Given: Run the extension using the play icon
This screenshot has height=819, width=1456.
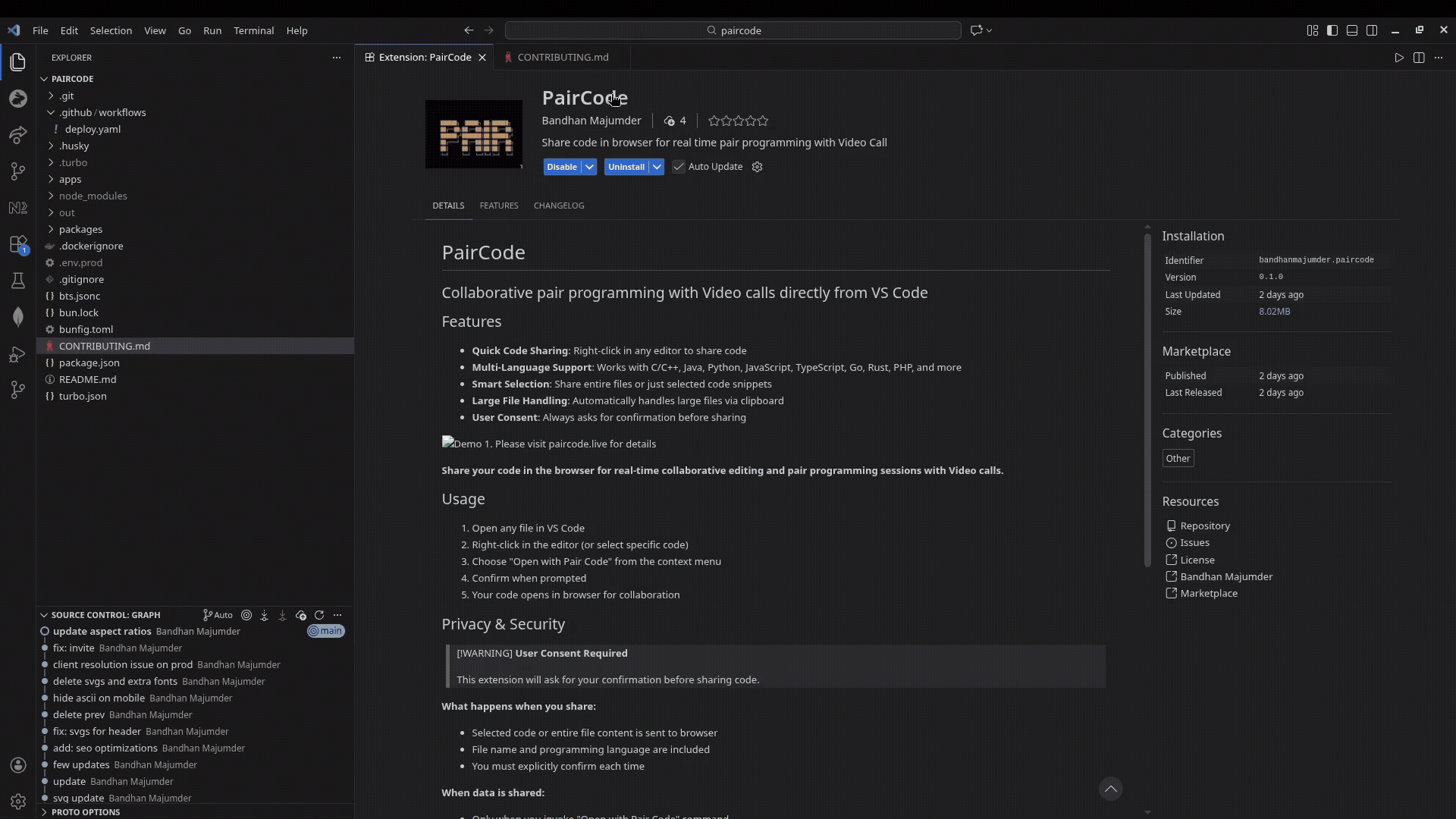Looking at the screenshot, I should pos(1399,57).
